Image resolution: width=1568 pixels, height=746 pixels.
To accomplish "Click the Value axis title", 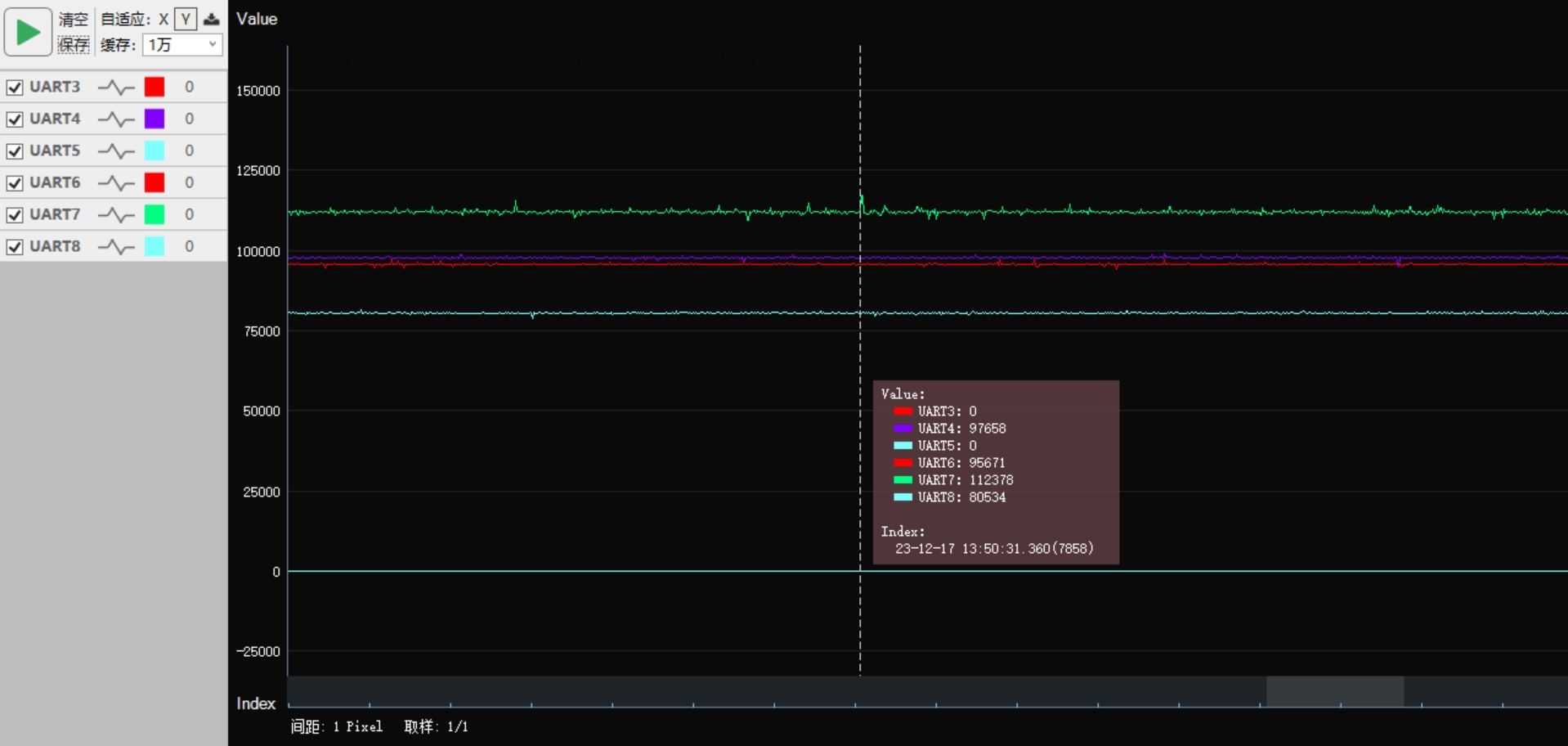I will pyautogui.click(x=257, y=19).
